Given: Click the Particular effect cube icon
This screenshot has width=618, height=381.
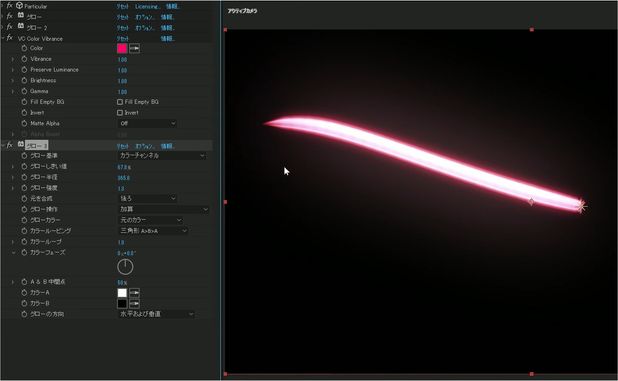Looking at the screenshot, I should 19,6.
